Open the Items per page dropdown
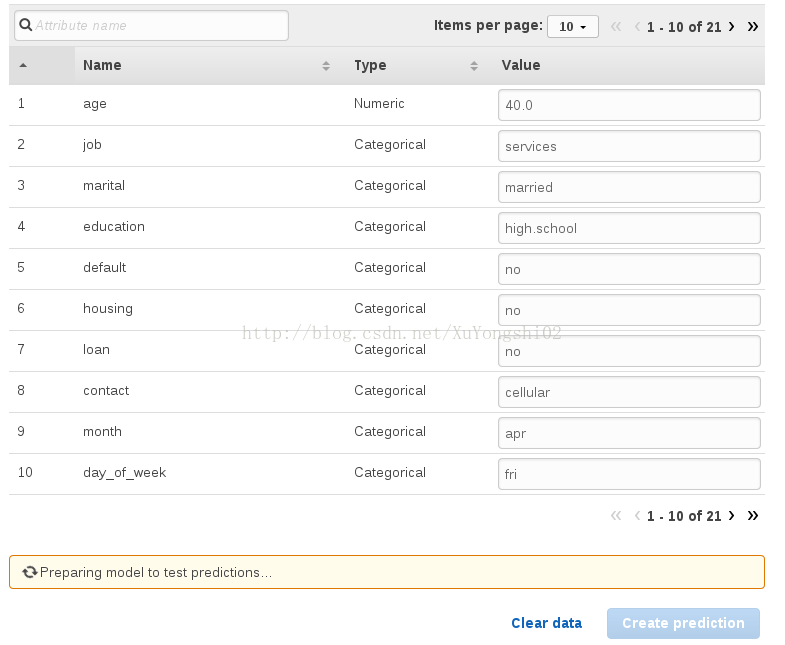785x645 pixels. [x=573, y=27]
